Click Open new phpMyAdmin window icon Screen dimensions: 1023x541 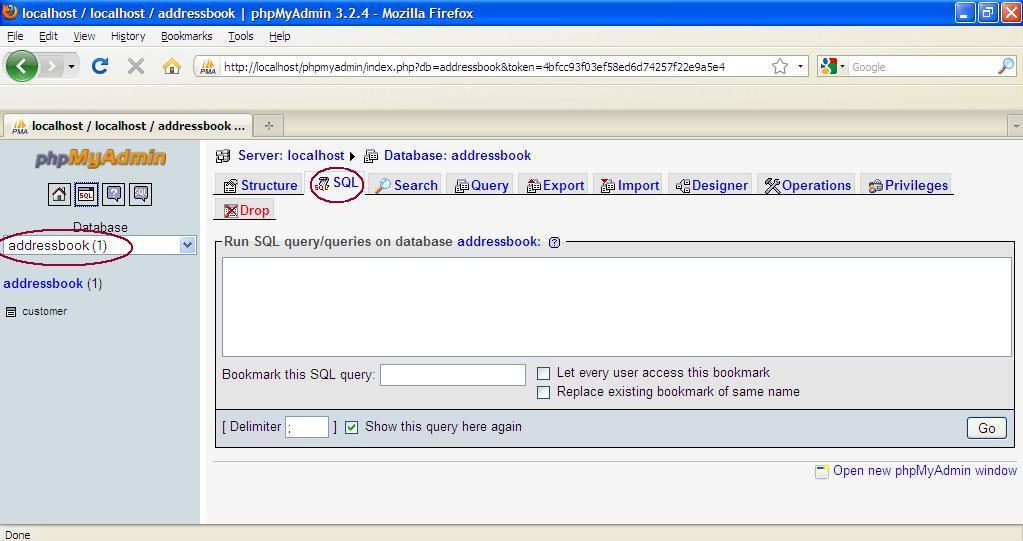(x=822, y=471)
